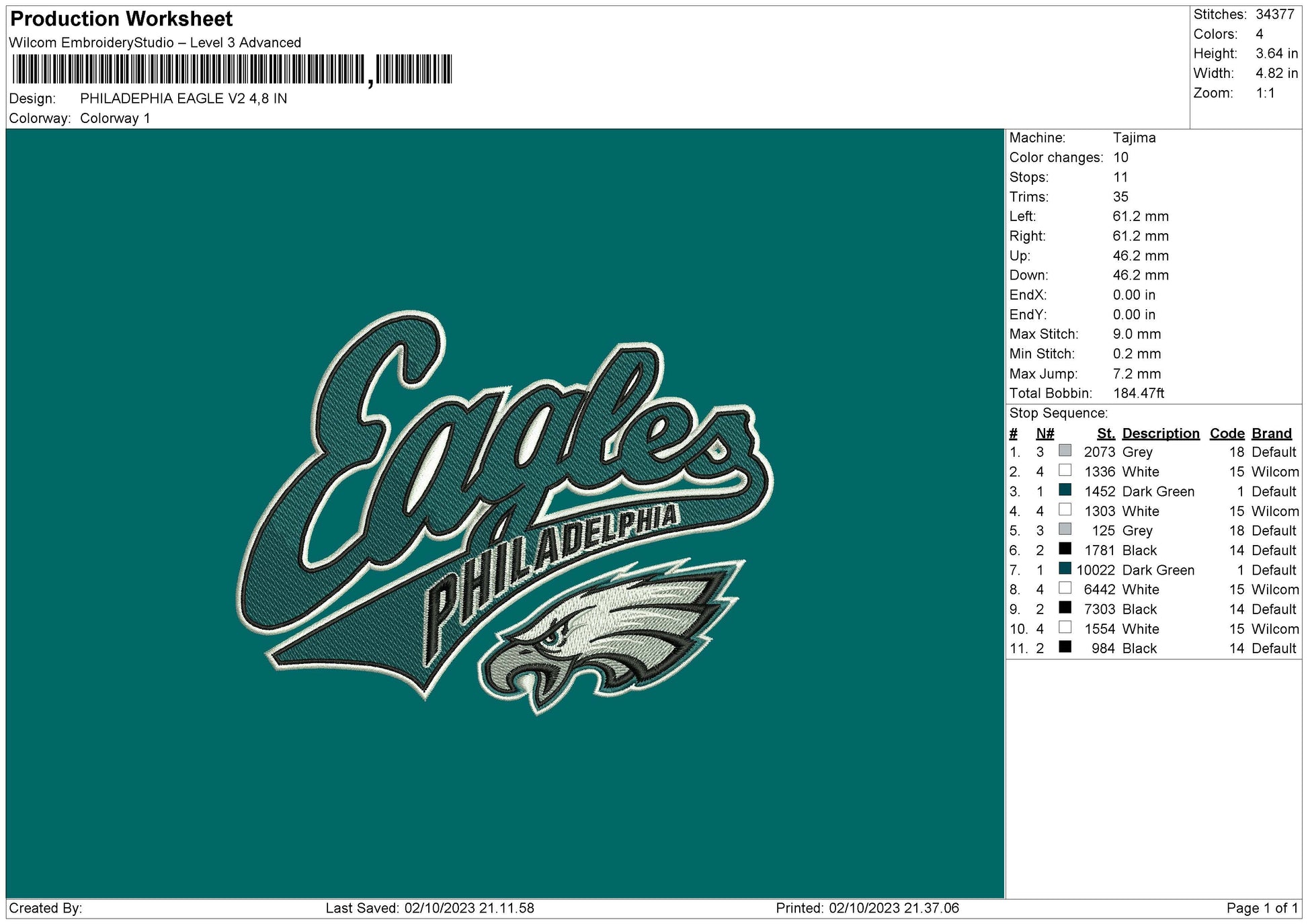This screenshot has width=1308, height=924.
Task: Click the 'Colorway 1' value
Action: click(115, 118)
